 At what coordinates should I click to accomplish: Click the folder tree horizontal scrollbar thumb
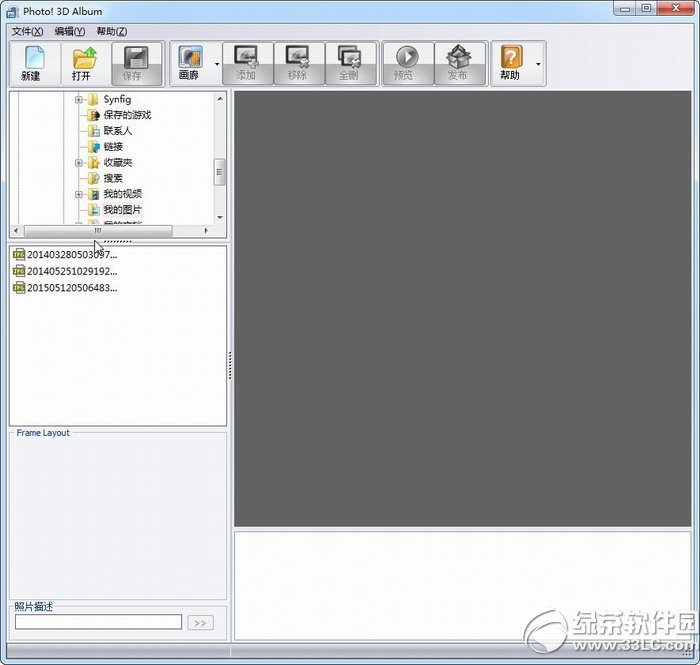pos(98,231)
